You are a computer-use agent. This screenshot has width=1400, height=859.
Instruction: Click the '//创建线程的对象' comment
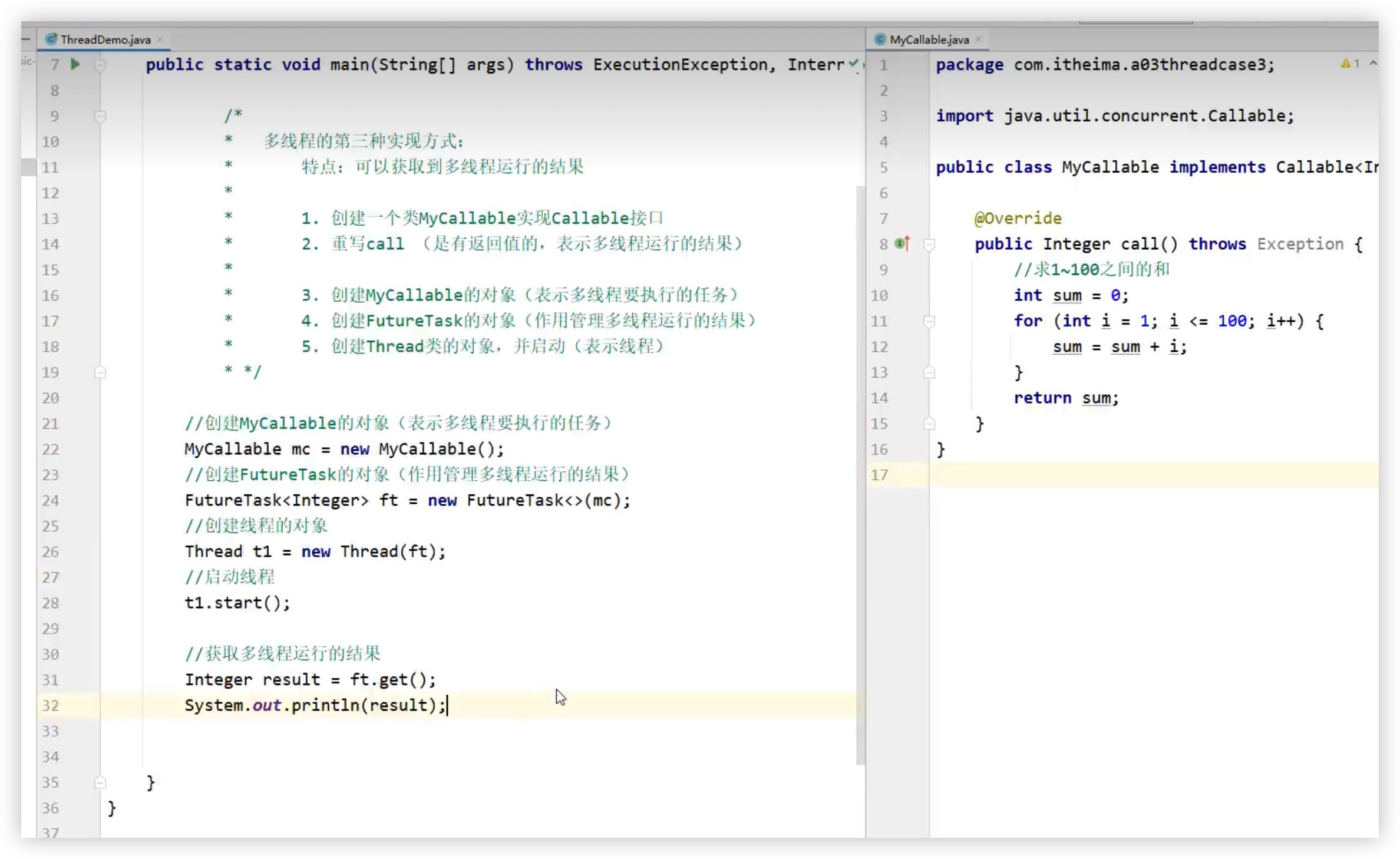pos(256,526)
